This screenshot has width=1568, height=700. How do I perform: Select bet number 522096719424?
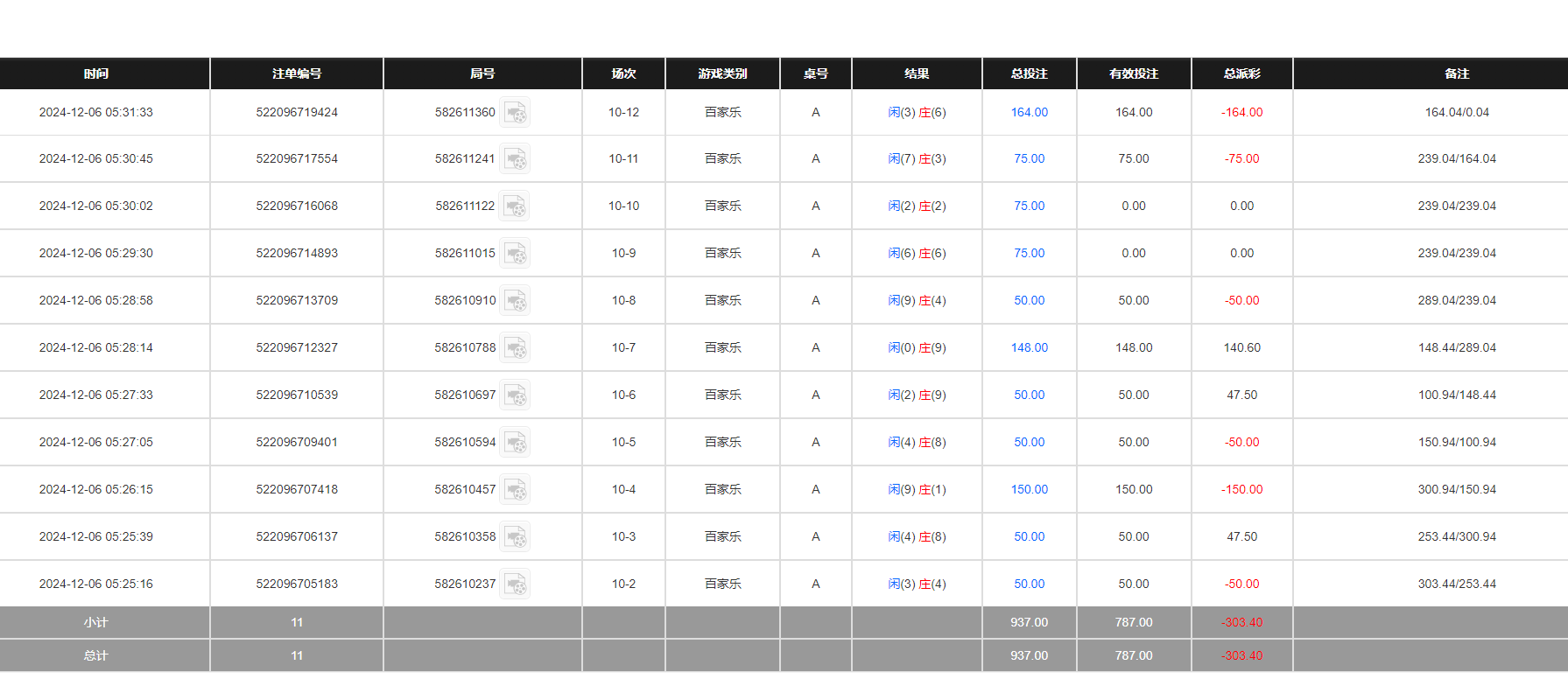click(x=297, y=113)
